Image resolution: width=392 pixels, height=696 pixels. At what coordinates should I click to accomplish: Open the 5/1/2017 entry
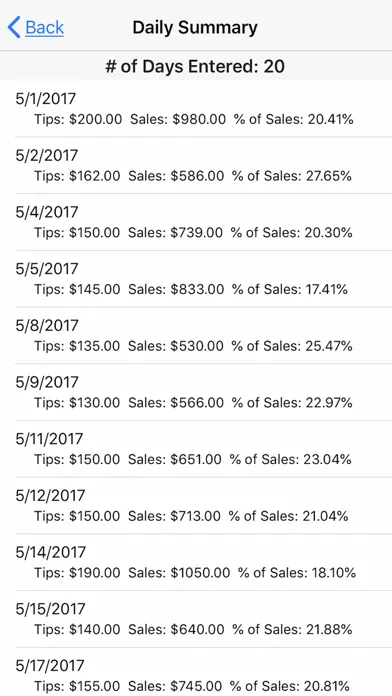[x=196, y=109]
